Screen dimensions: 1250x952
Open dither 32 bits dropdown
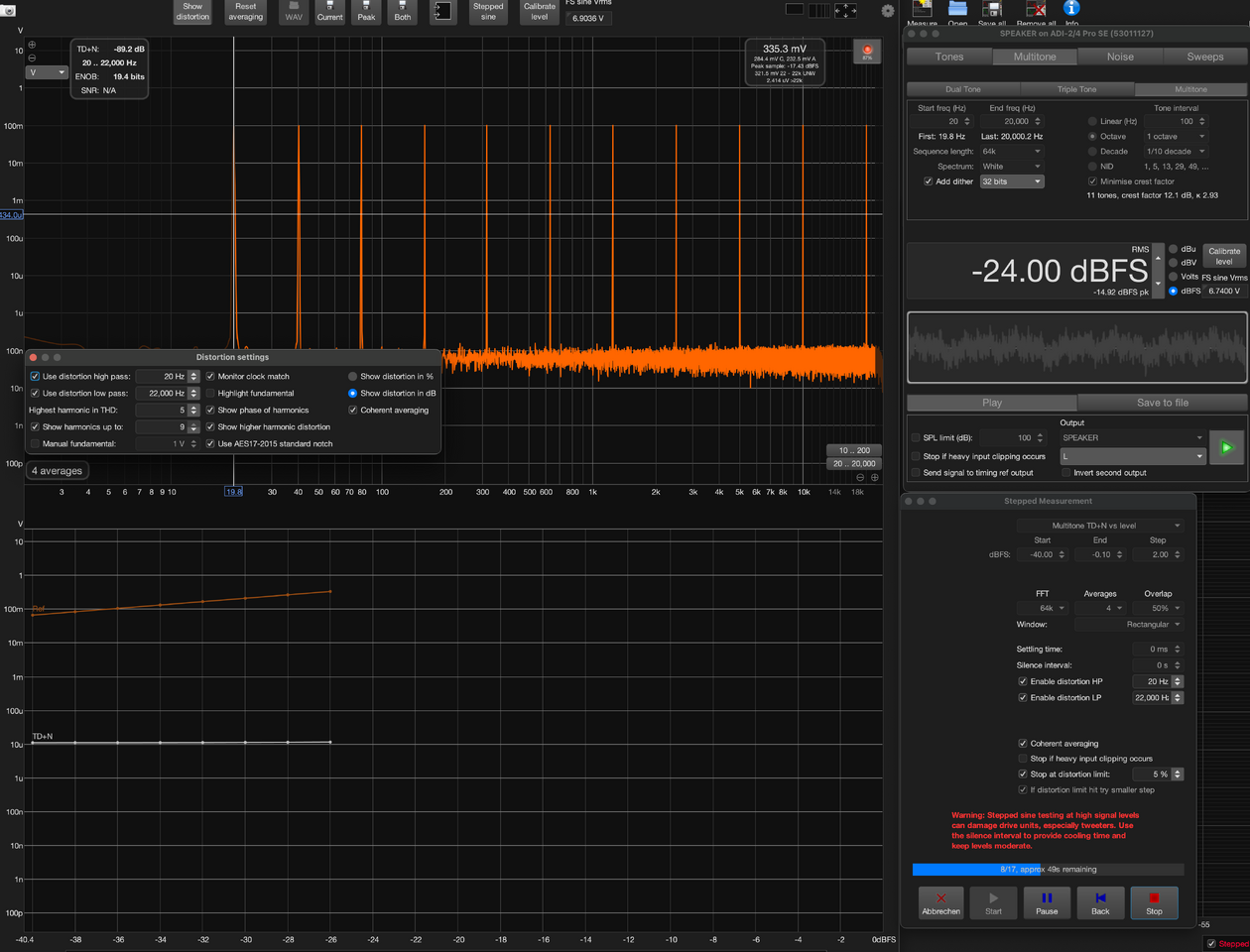[1011, 181]
